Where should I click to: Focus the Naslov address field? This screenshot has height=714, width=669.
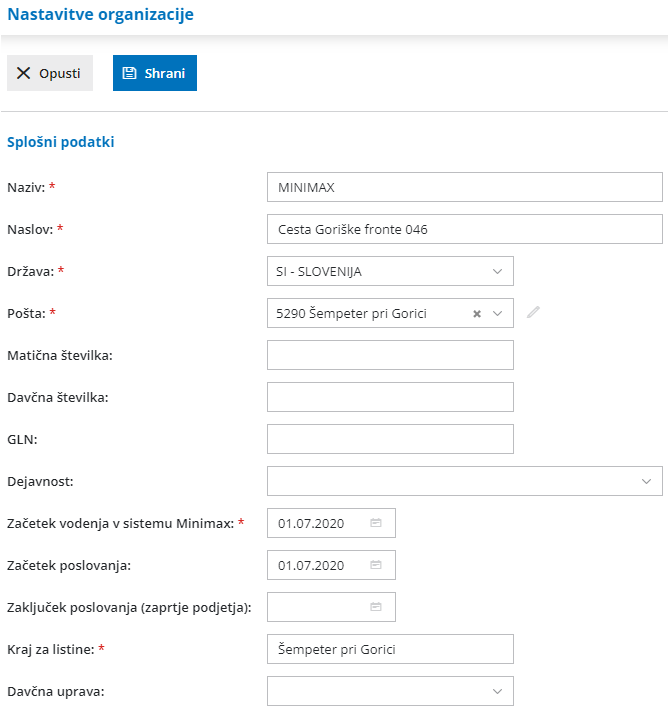[x=465, y=229]
